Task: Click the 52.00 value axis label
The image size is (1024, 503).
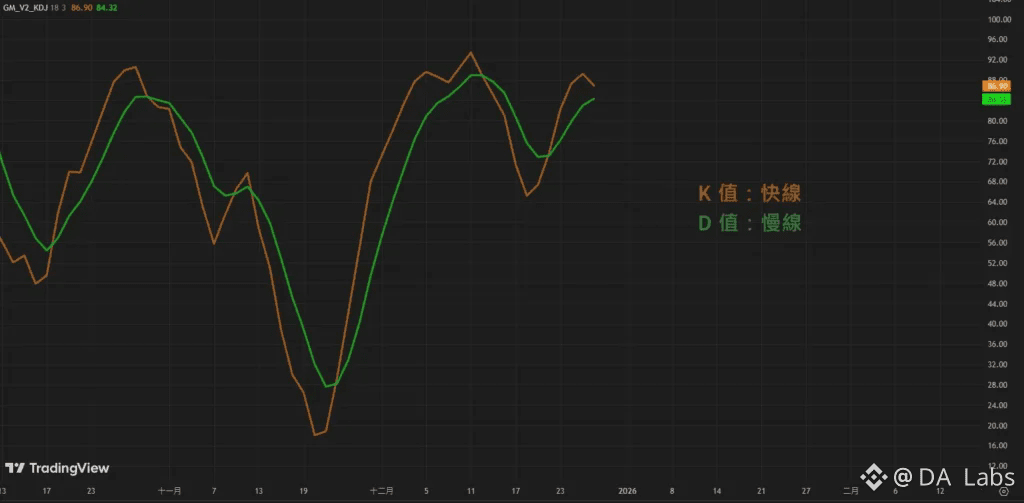Action: tap(999, 263)
